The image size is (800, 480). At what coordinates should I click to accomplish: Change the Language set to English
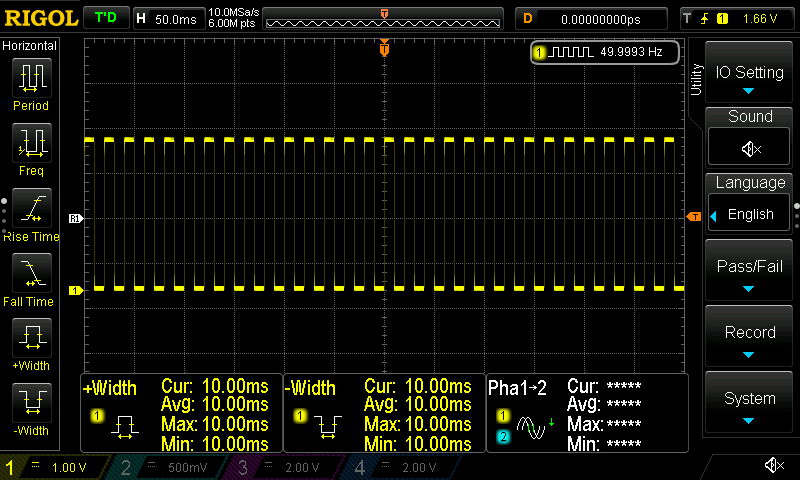click(x=750, y=214)
